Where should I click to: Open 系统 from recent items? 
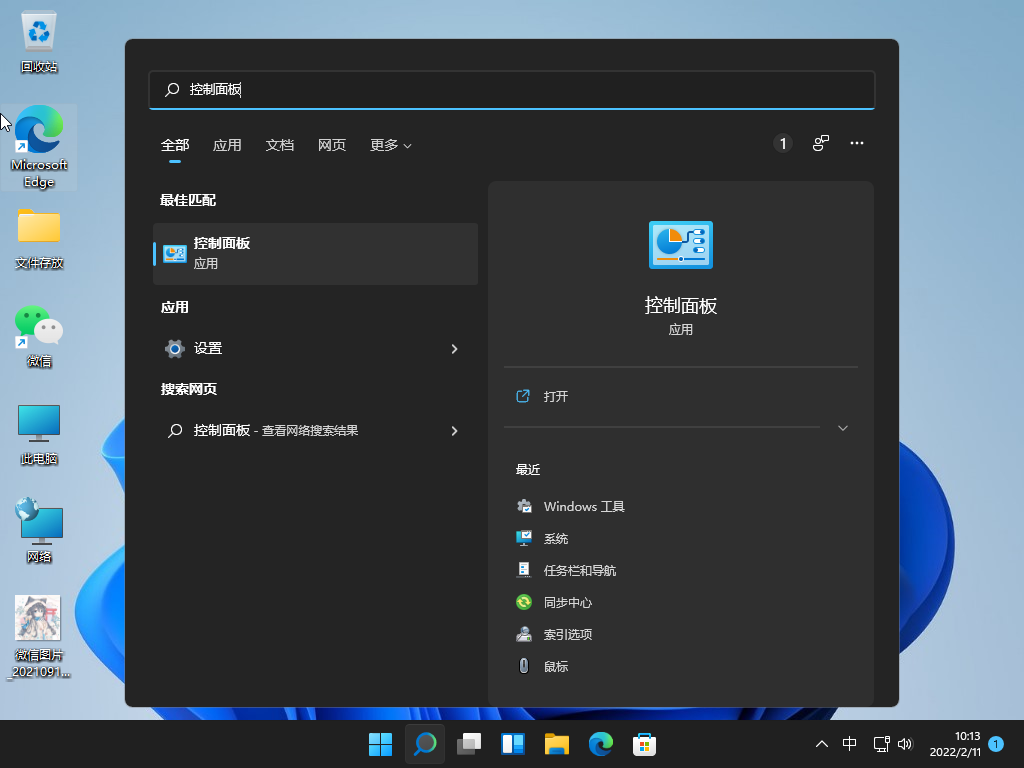[555, 539]
